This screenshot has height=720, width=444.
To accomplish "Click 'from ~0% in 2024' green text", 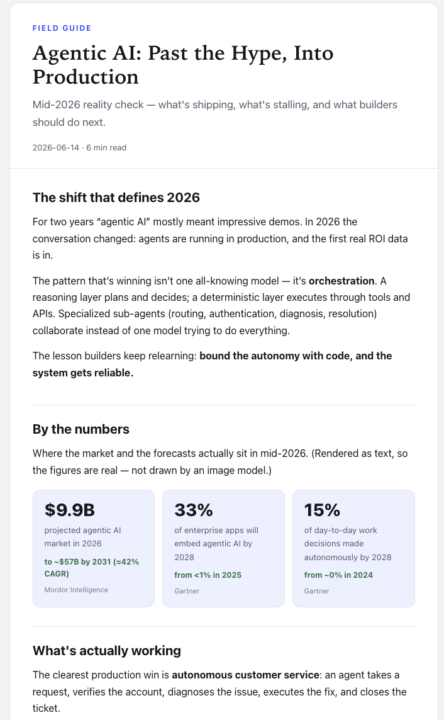I will [338, 575].
